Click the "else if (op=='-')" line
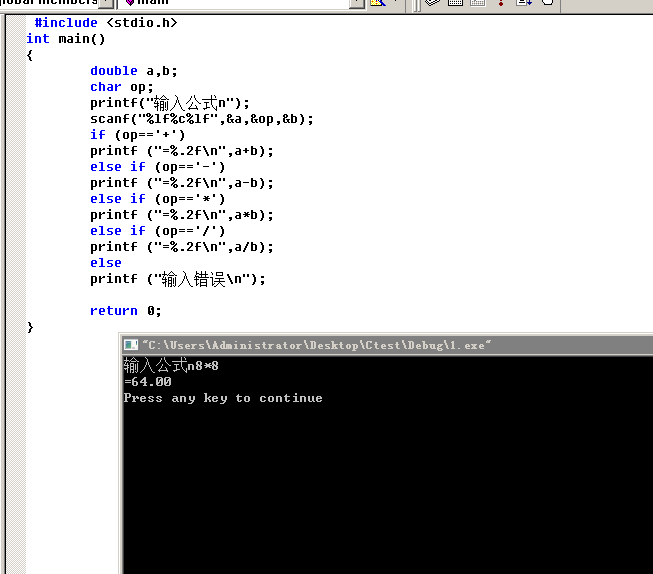This screenshot has width=653, height=574. [x=157, y=167]
